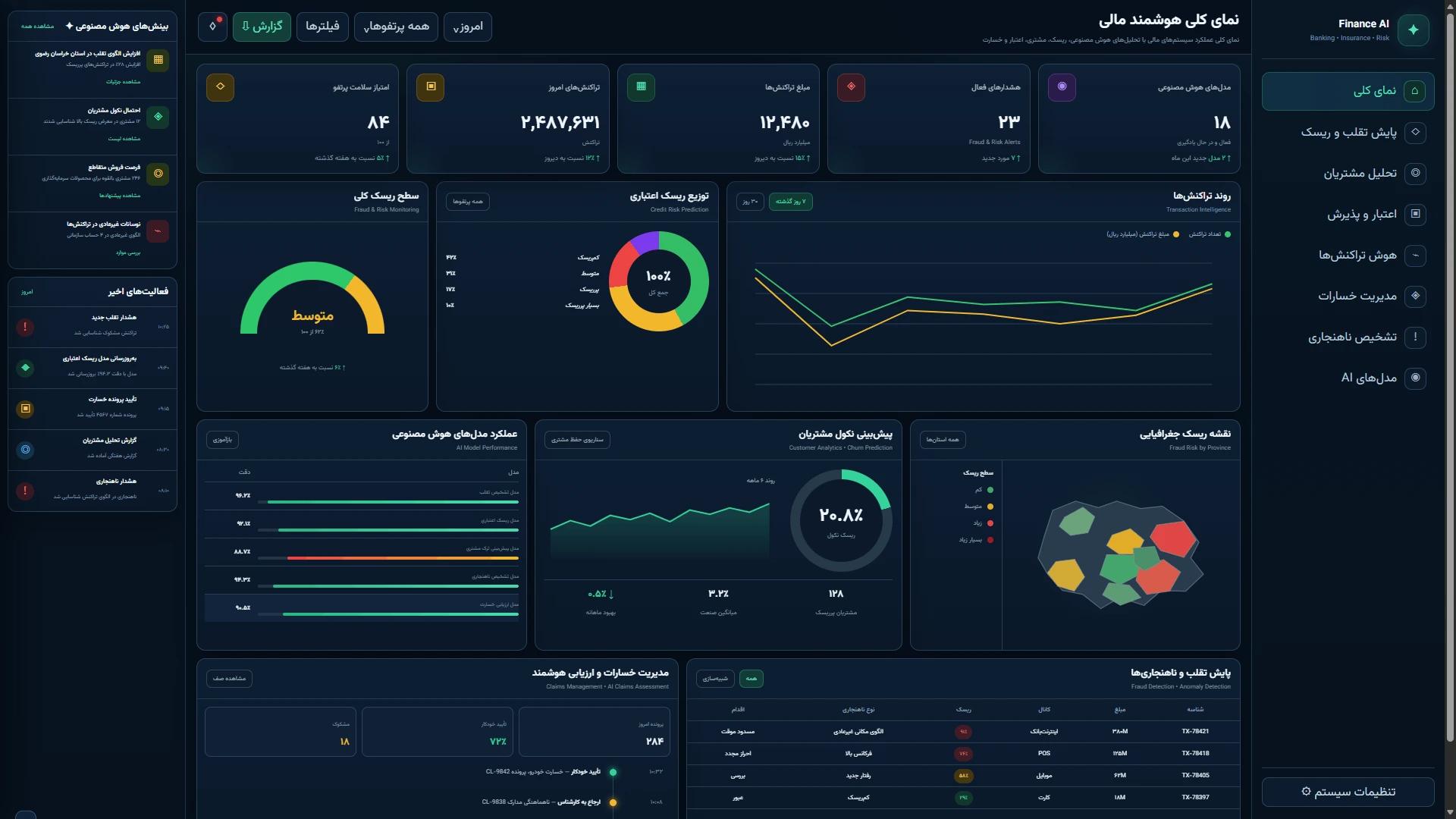Open the notifications diamond icon with red dot
The height and width of the screenshot is (819, 1456).
coord(212,27)
